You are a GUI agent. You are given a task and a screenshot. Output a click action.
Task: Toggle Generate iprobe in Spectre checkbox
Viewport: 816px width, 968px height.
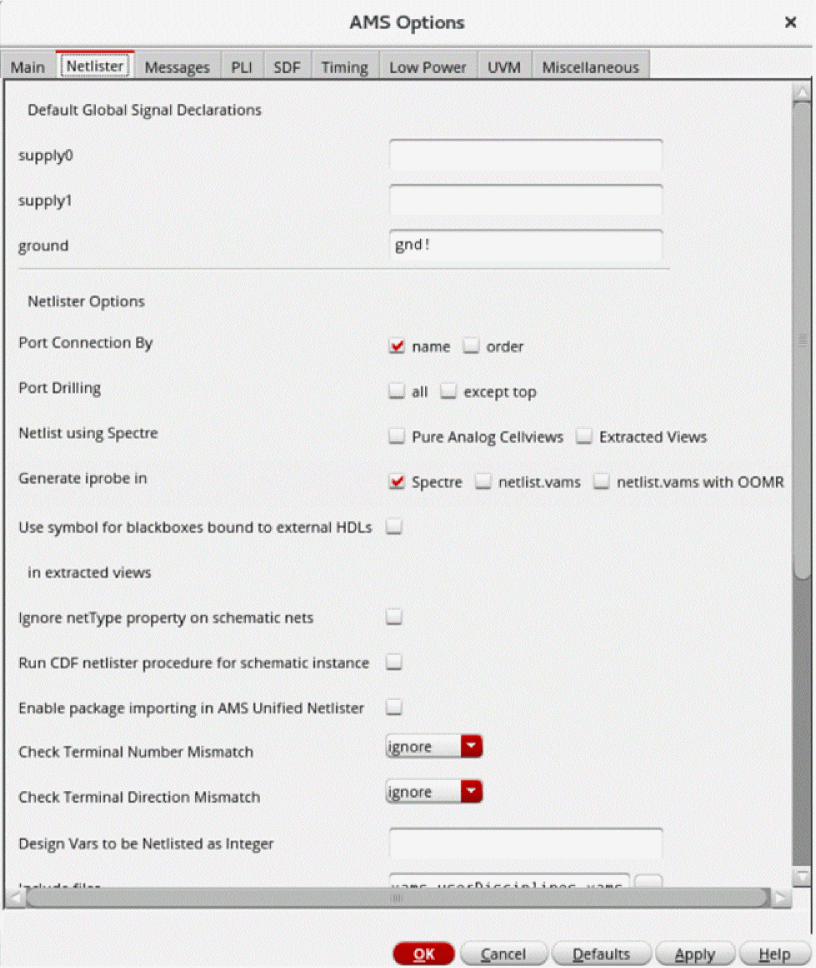coord(397,481)
